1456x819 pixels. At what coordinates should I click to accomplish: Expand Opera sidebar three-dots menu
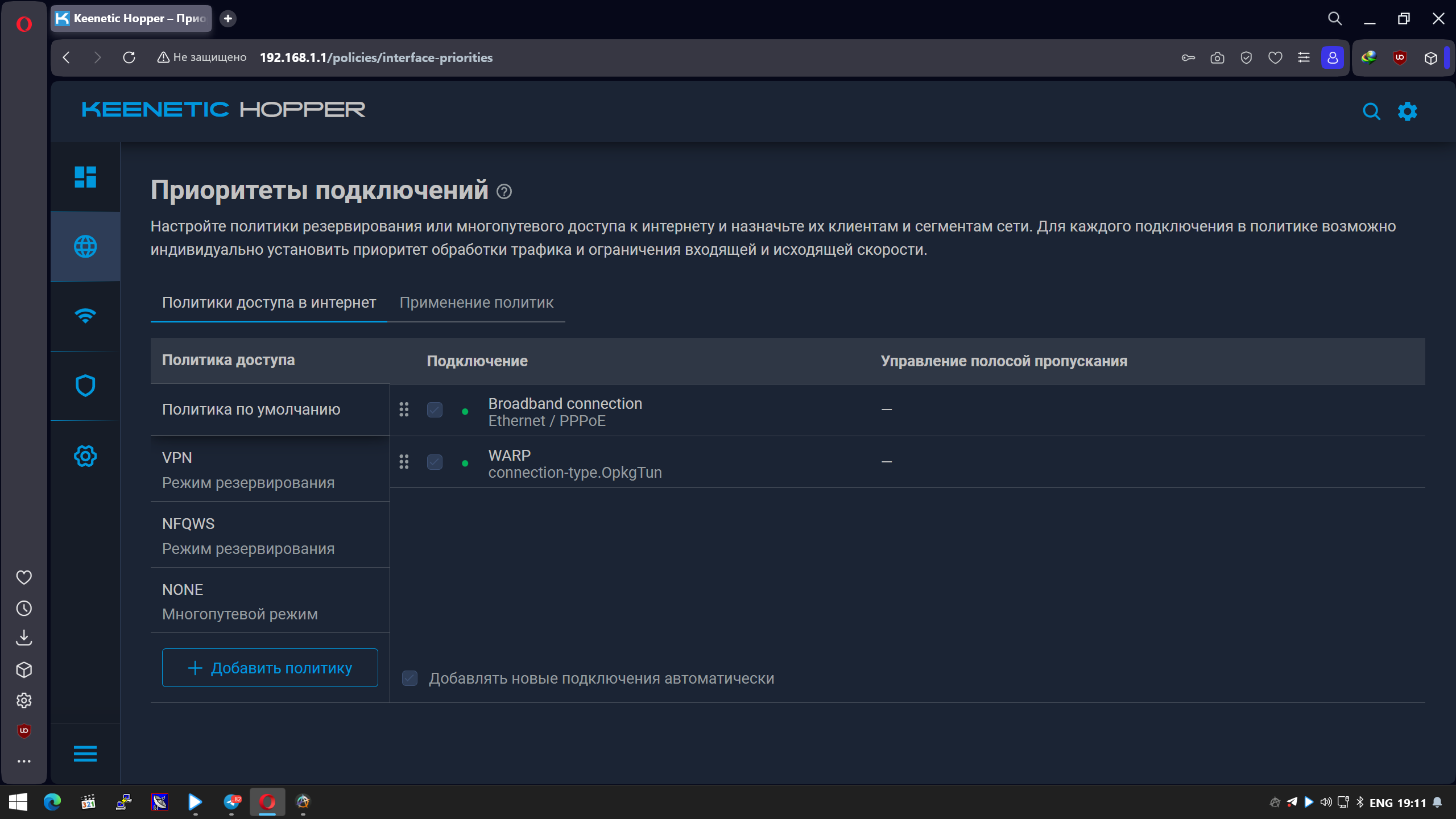[x=24, y=761]
